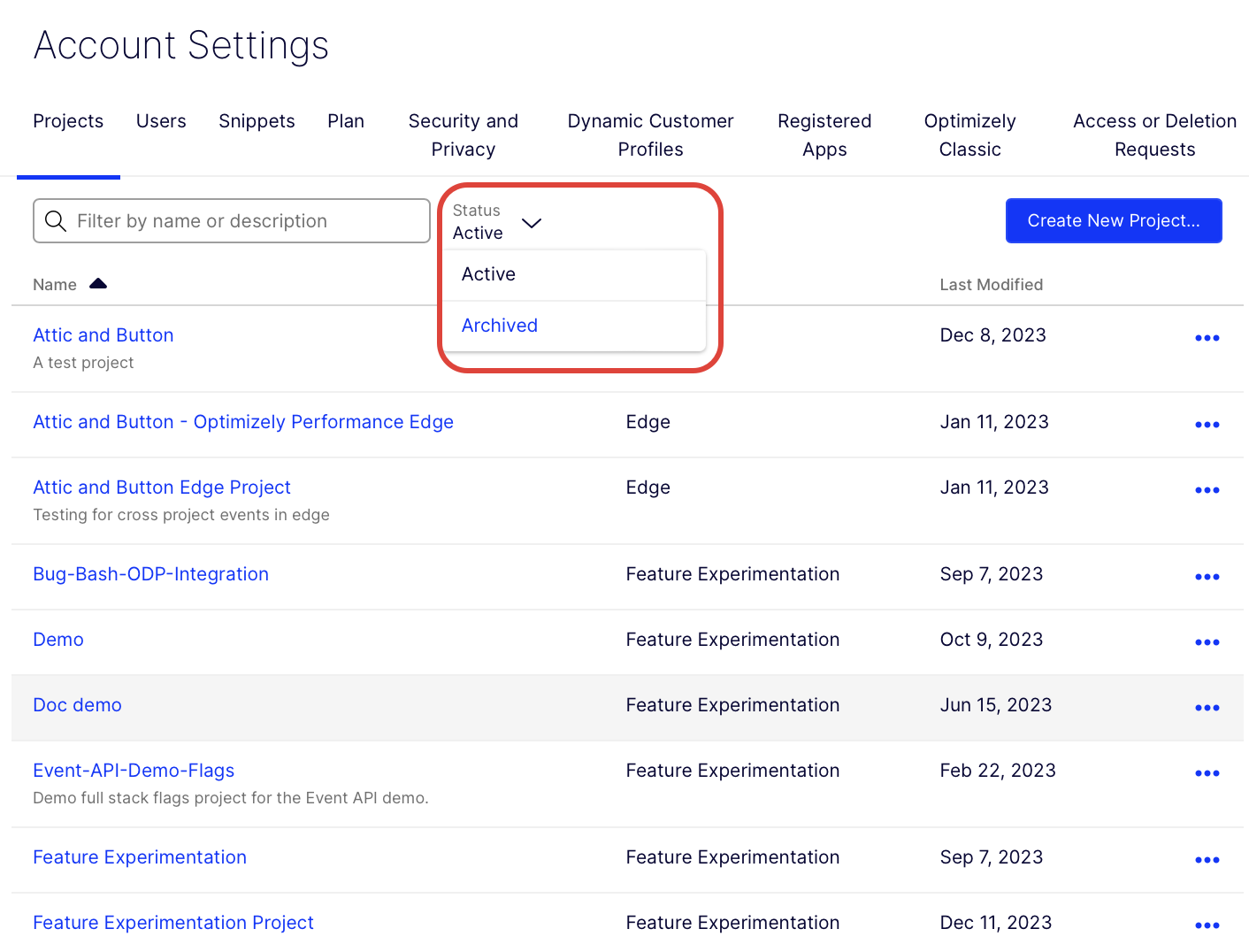1249x952 pixels.
Task: Open the Status dropdown
Action: (x=531, y=225)
